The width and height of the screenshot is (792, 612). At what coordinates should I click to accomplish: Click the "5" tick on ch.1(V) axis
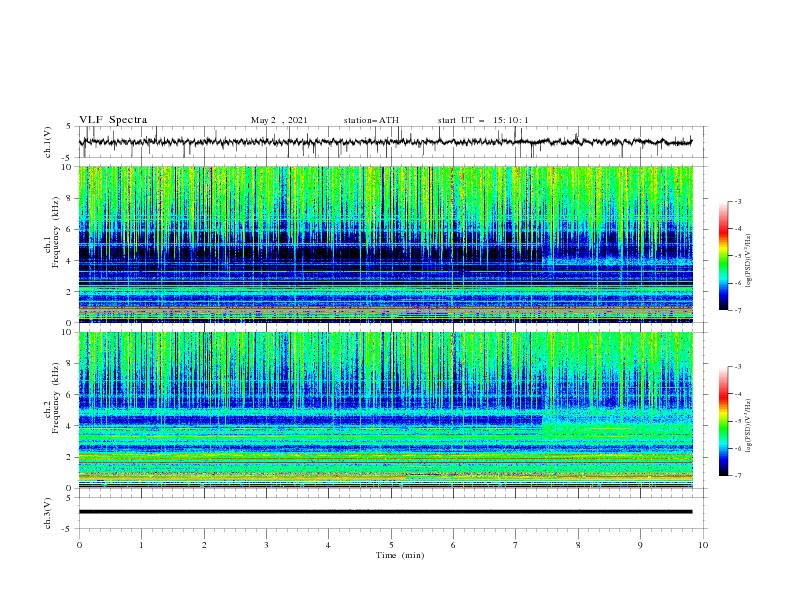tap(70, 127)
